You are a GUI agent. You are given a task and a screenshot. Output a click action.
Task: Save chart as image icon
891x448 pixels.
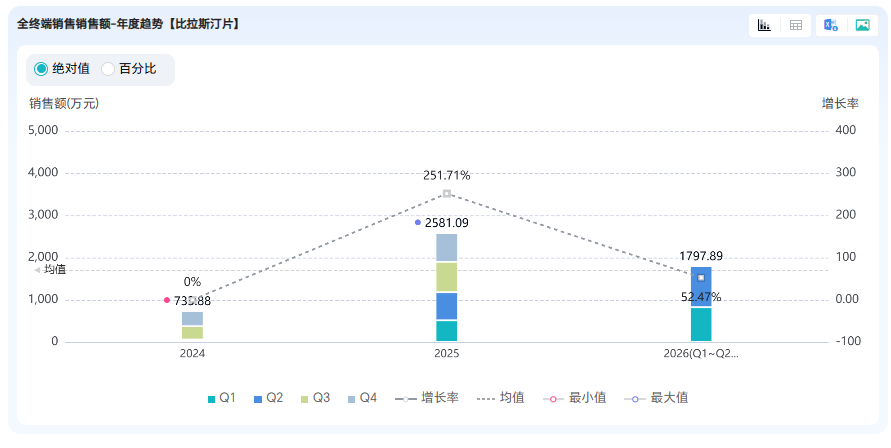[863, 25]
